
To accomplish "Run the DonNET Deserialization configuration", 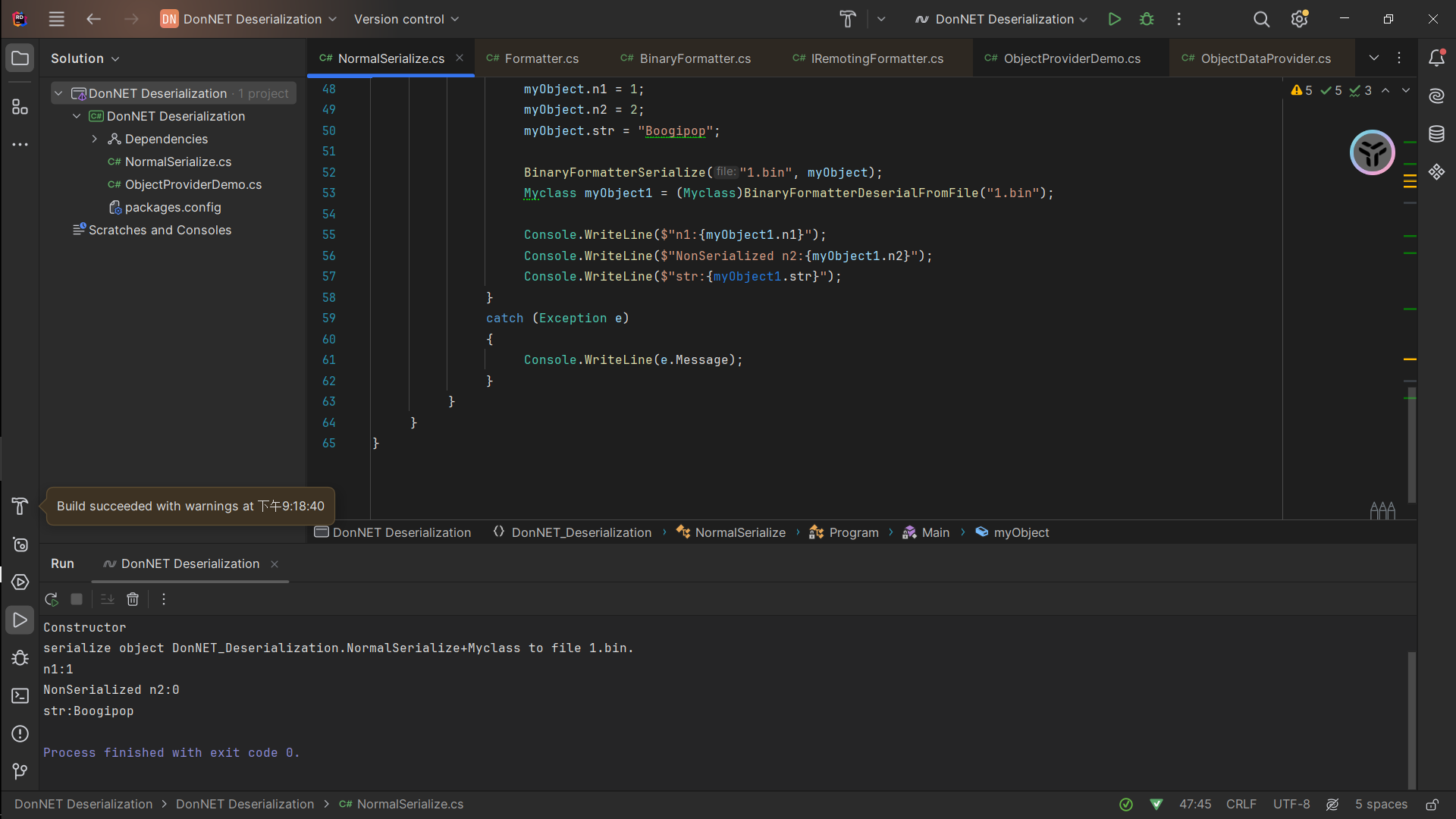I will [1114, 19].
